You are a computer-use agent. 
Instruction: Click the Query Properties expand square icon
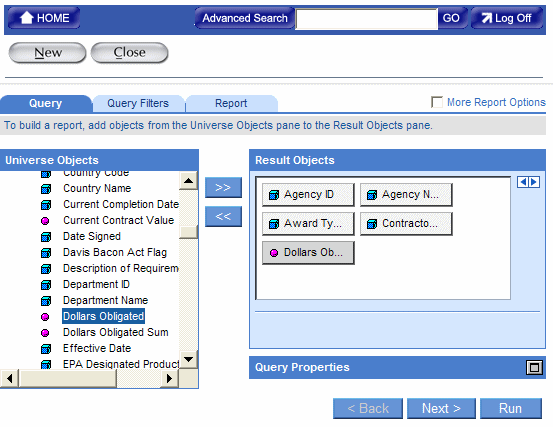pos(534,367)
